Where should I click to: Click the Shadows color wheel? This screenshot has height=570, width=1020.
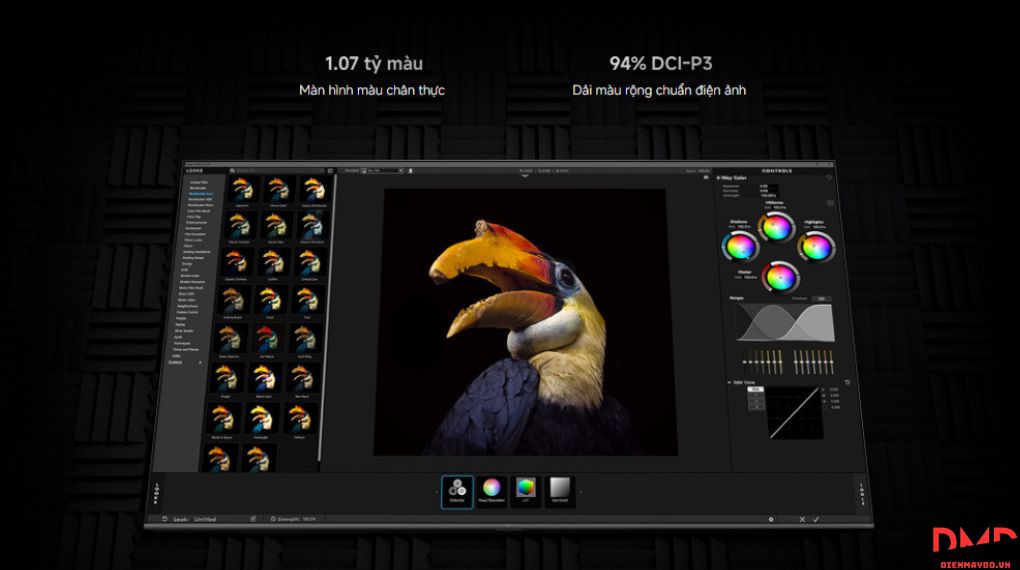click(x=740, y=247)
